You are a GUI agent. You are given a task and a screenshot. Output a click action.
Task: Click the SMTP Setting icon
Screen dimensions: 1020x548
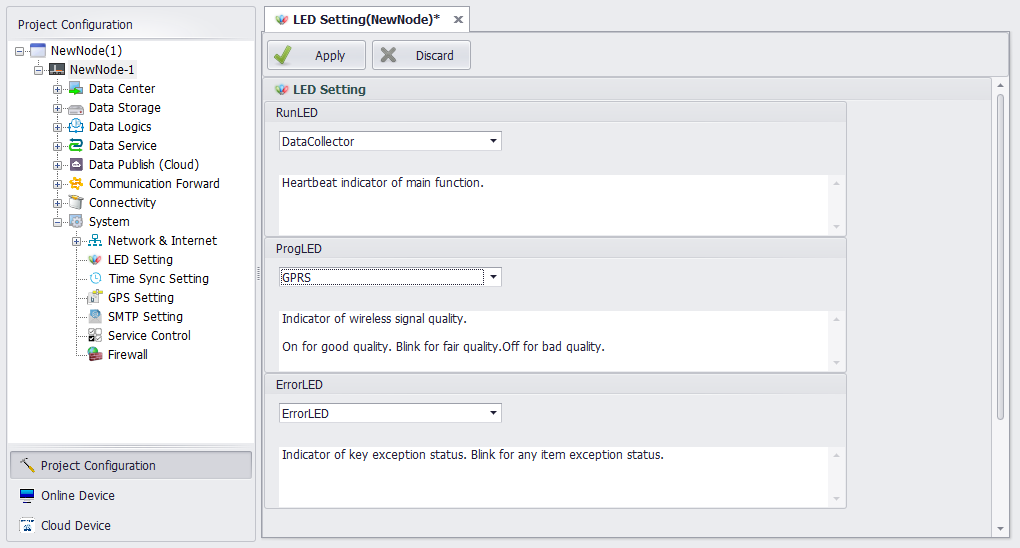95,317
